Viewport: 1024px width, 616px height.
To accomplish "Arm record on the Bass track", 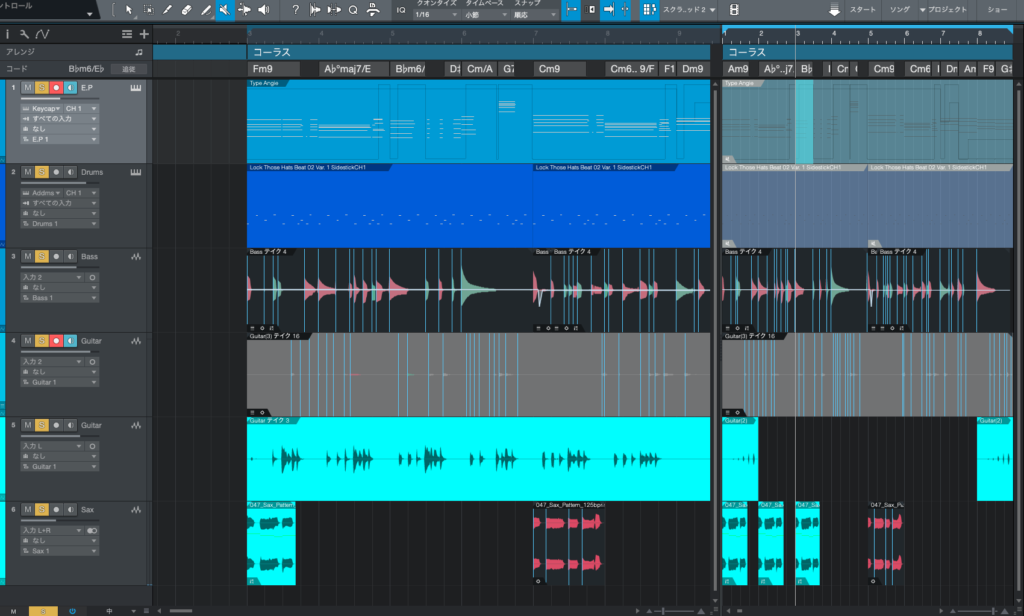I will point(57,257).
